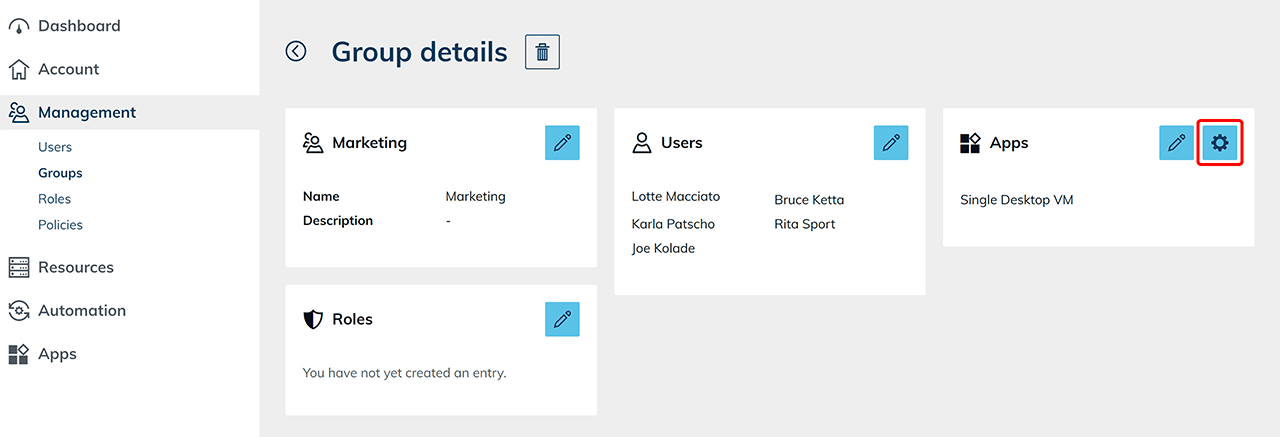Collapse the Management sidebar section
Image resolution: width=1280 pixels, height=437 pixels.
[x=87, y=113]
